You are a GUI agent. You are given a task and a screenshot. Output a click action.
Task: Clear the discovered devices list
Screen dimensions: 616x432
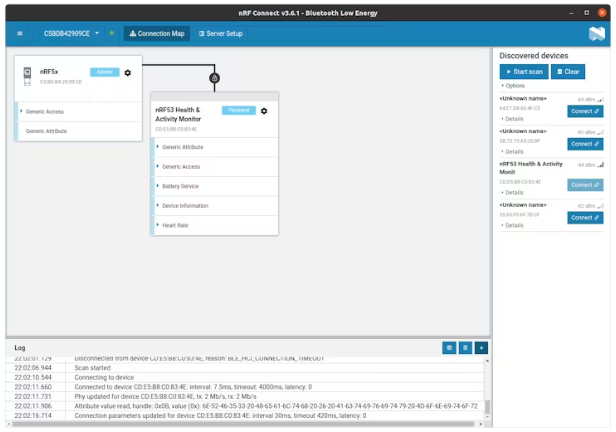pos(568,71)
